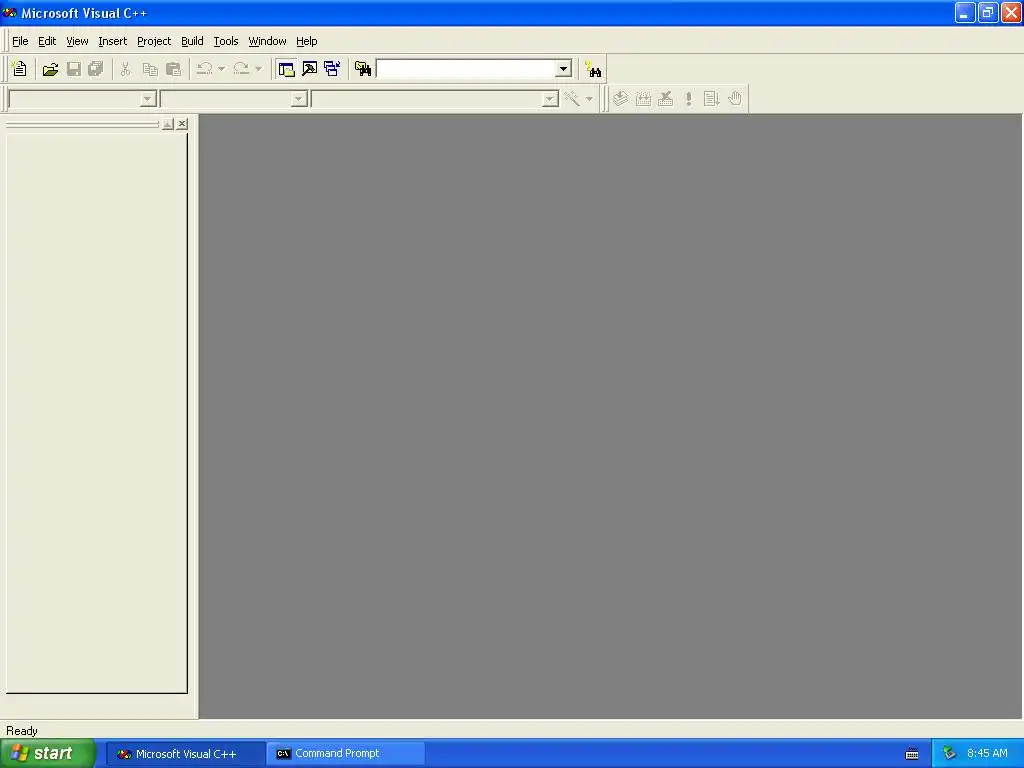Click the Open file folder icon
The height and width of the screenshot is (768, 1024).
point(50,69)
